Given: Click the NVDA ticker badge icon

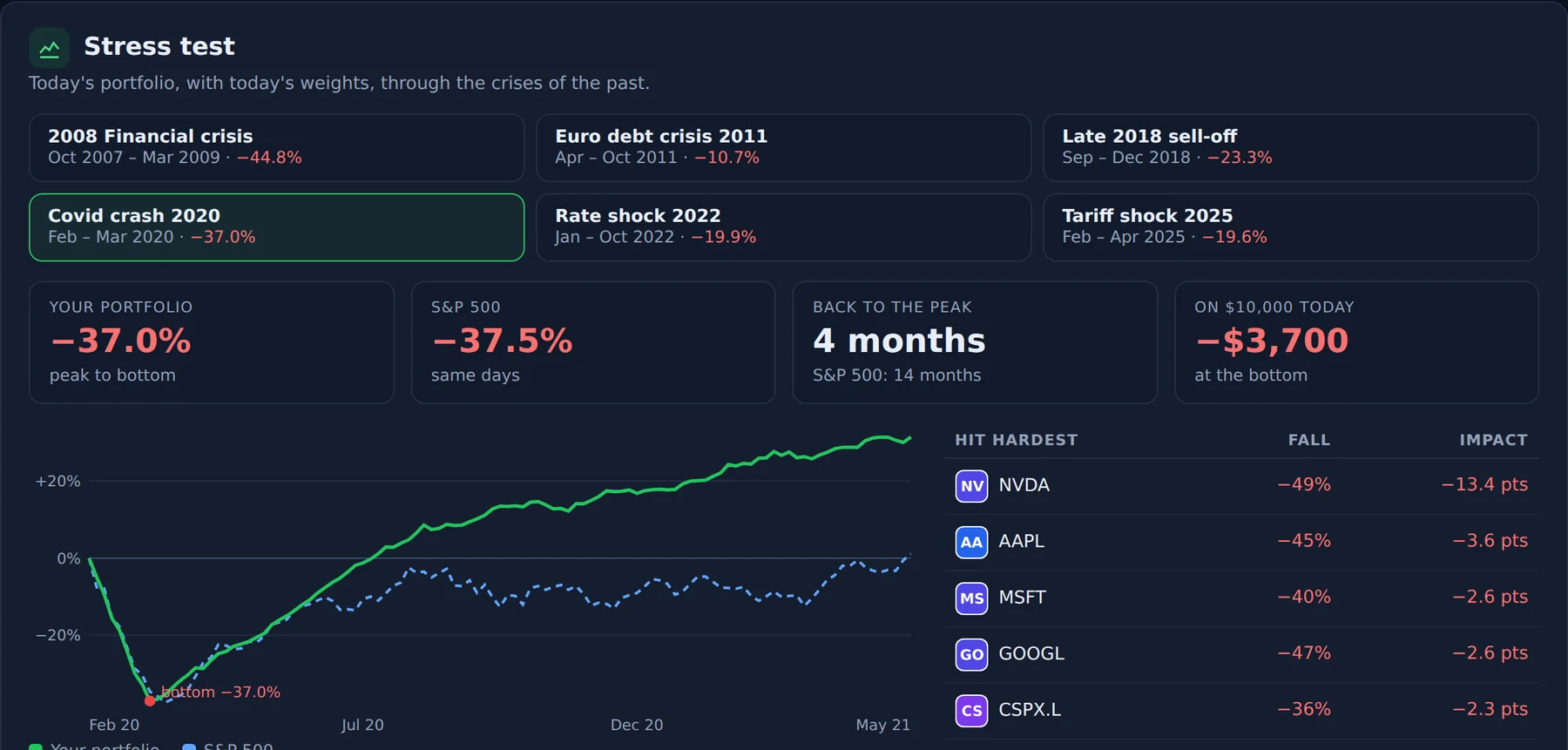Looking at the screenshot, I should (971, 486).
